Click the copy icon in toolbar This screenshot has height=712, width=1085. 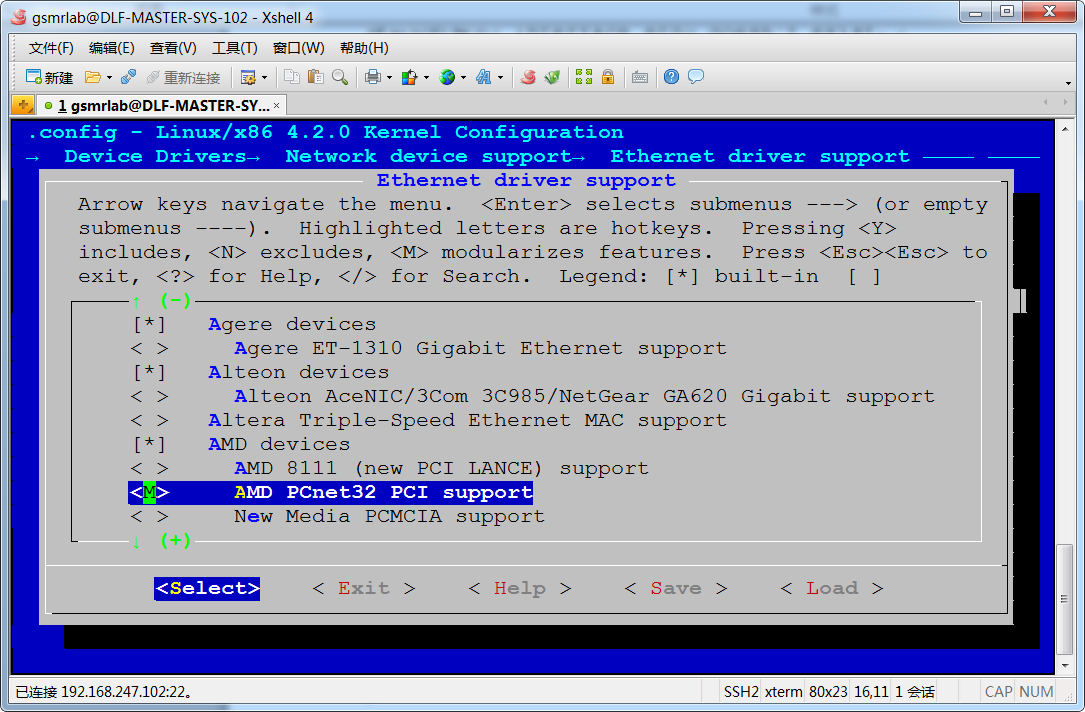point(292,77)
